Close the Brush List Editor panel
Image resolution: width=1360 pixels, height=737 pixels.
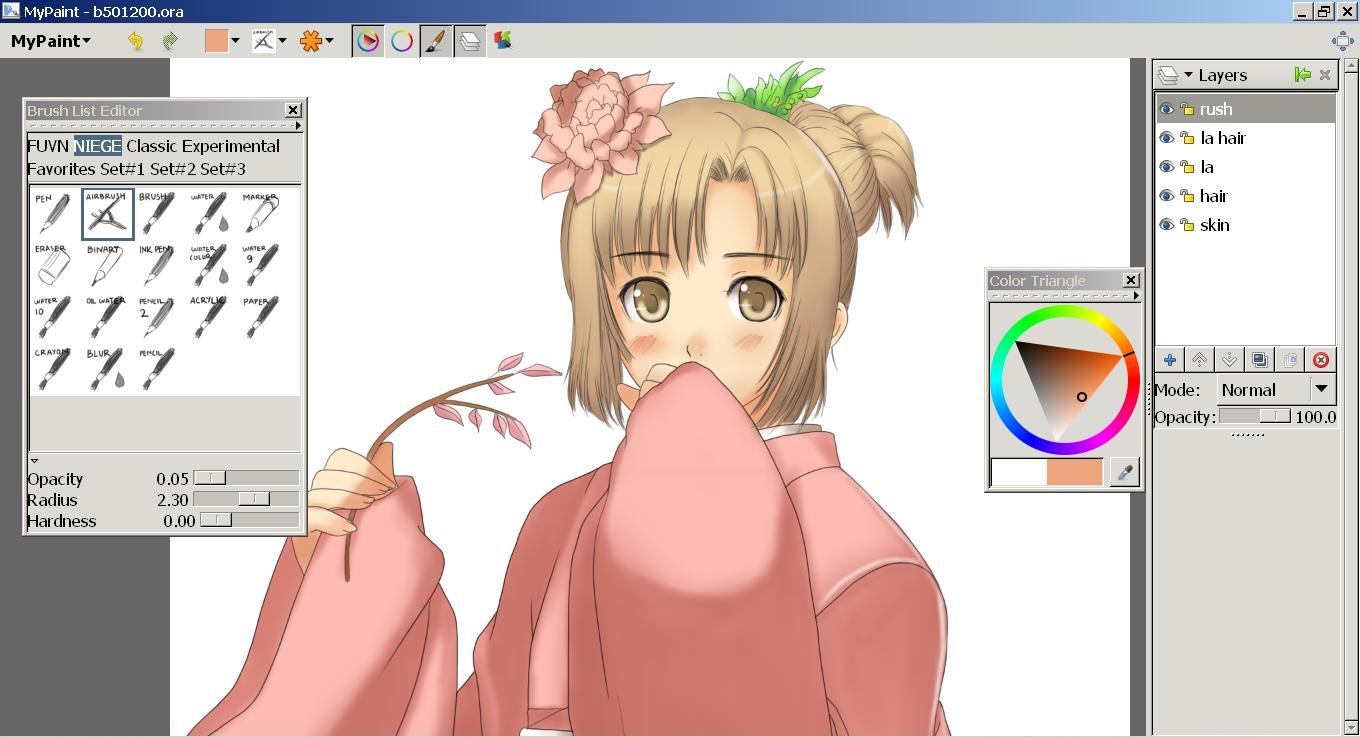(293, 110)
